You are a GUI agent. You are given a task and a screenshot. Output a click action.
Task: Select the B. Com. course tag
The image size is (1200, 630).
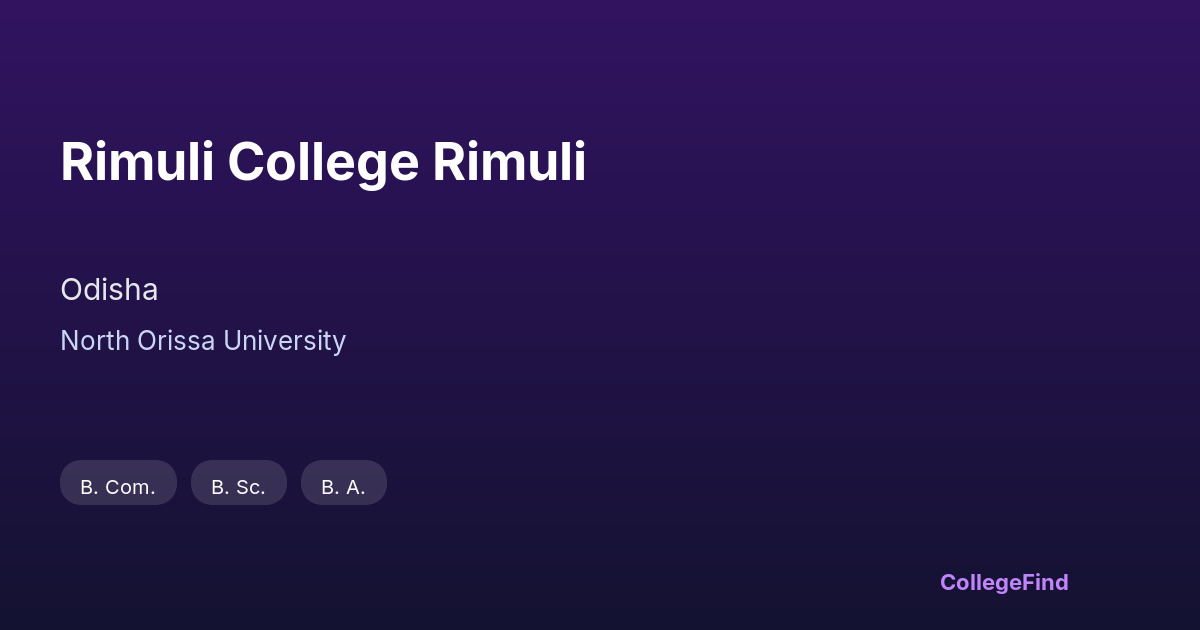118,486
